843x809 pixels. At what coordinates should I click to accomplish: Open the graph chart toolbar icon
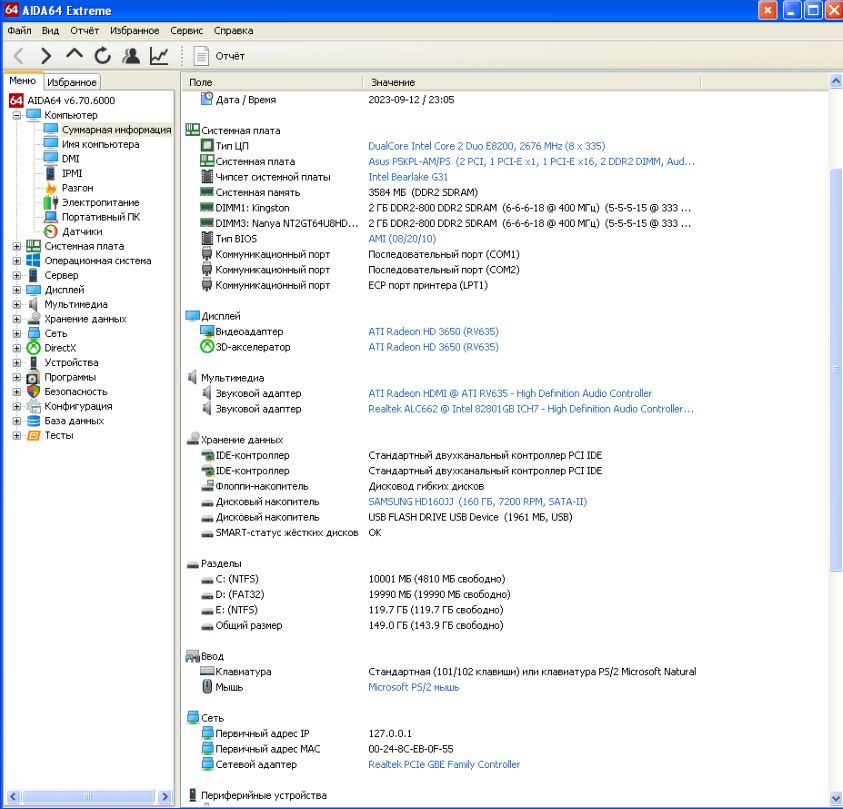click(x=159, y=56)
